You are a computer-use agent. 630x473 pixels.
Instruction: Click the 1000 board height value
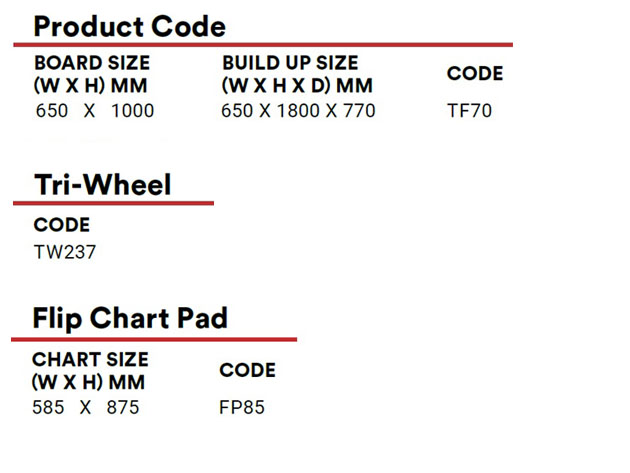click(x=132, y=110)
